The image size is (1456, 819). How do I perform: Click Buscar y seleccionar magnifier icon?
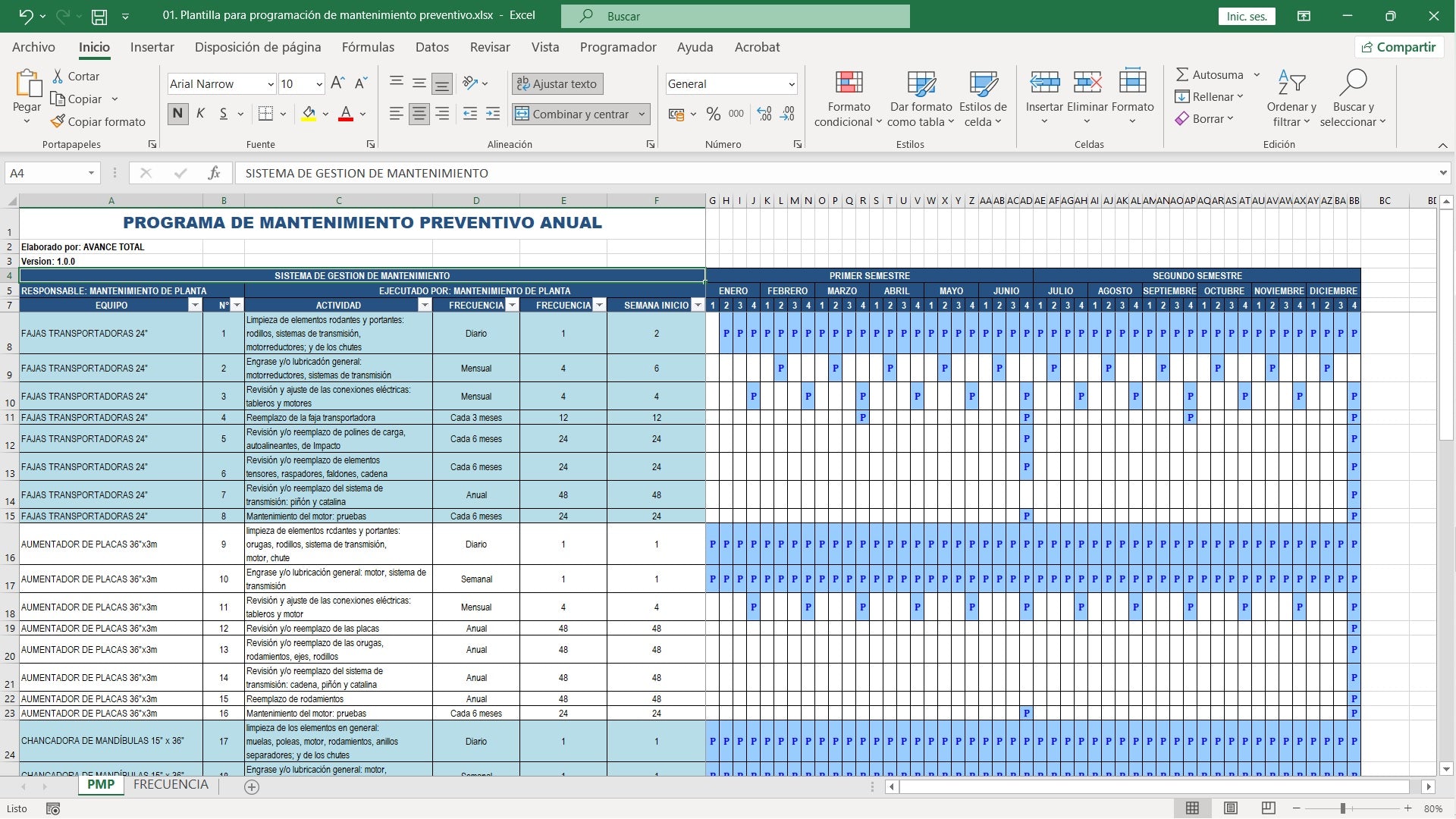click(1353, 81)
